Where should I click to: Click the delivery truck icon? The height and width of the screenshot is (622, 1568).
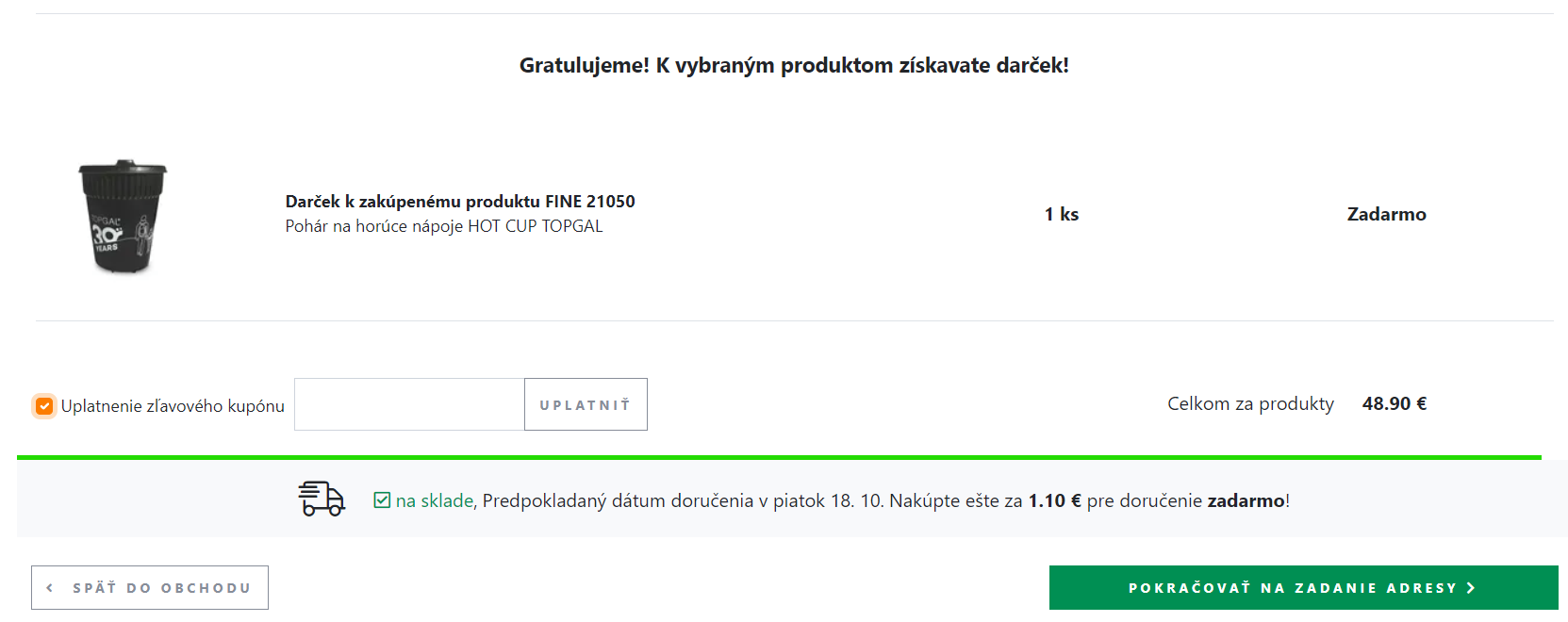321,499
